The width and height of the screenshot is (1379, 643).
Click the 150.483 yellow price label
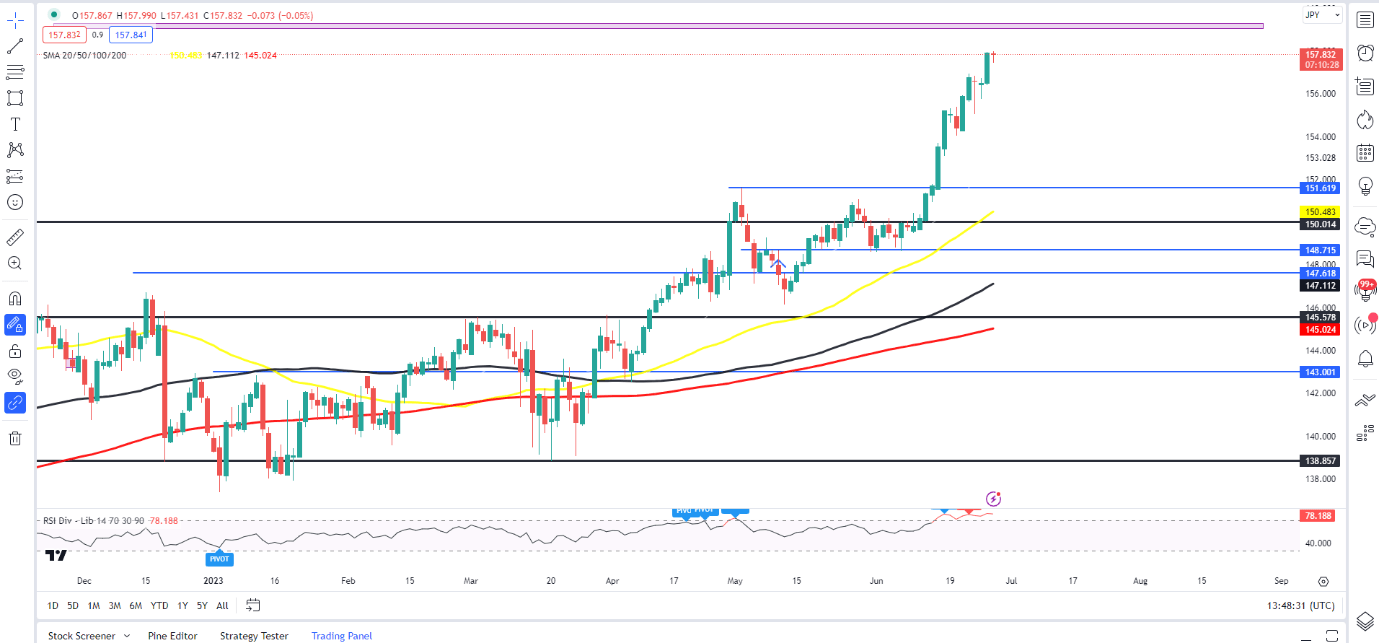coord(1321,212)
